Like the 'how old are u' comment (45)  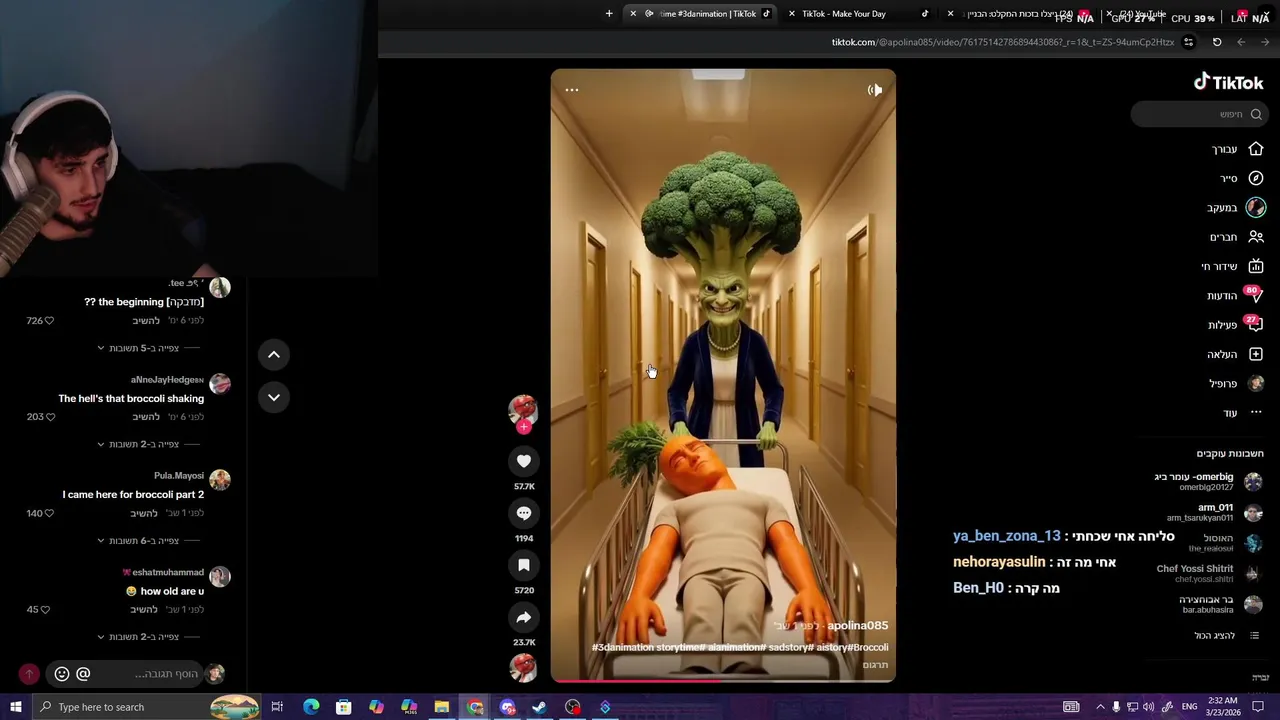tap(45, 610)
